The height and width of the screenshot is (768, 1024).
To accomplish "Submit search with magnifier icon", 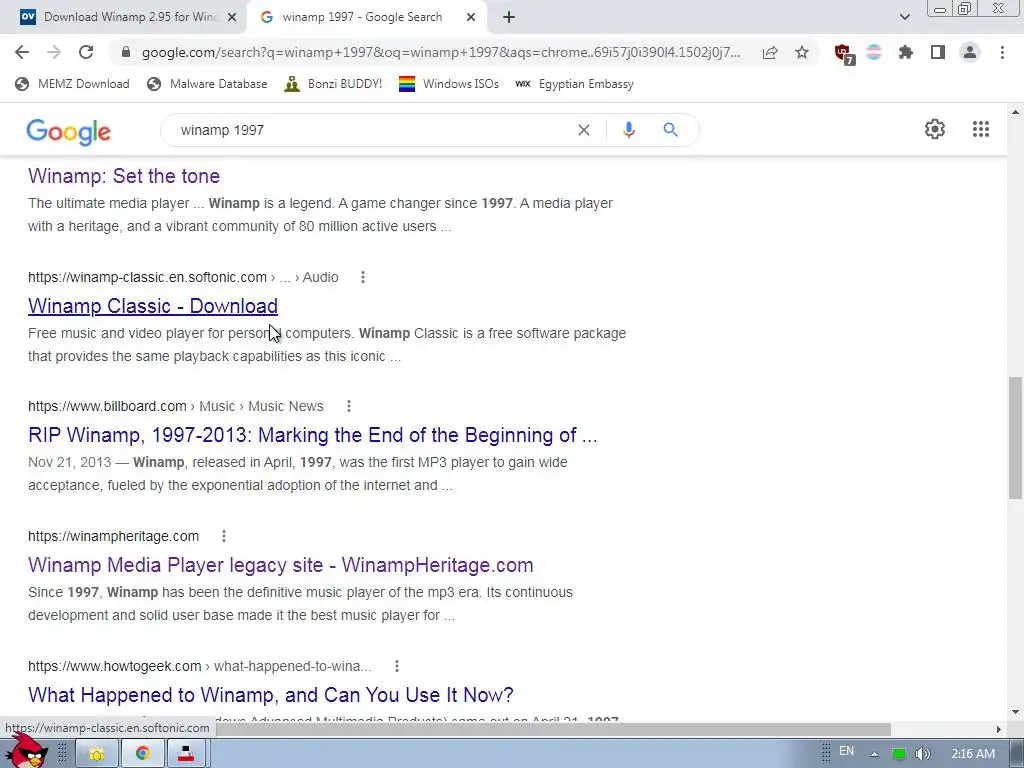I will pos(670,130).
